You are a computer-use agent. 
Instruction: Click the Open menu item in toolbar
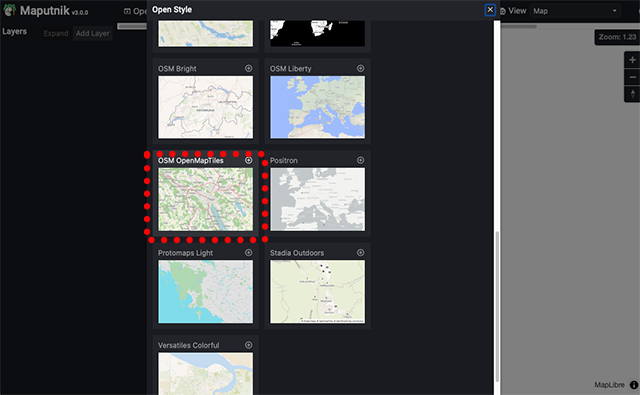[x=135, y=11]
